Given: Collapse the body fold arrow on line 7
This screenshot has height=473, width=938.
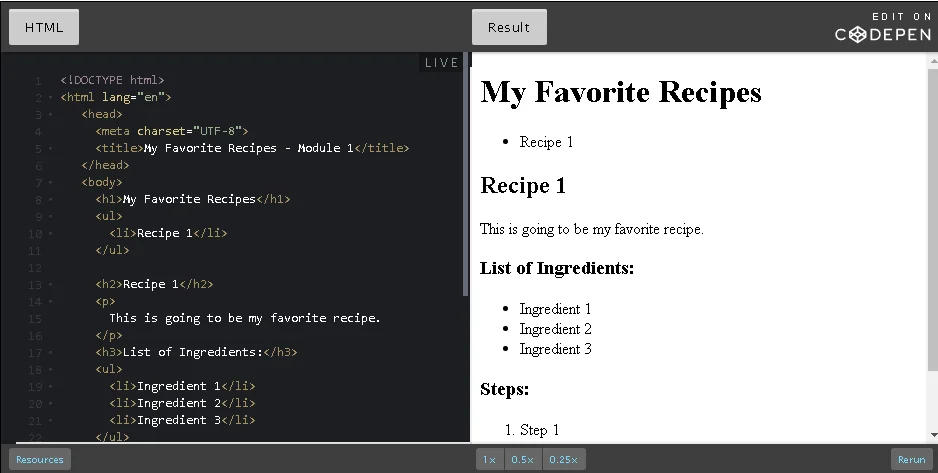Looking at the screenshot, I should pyautogui.click(x=51, y=182).
